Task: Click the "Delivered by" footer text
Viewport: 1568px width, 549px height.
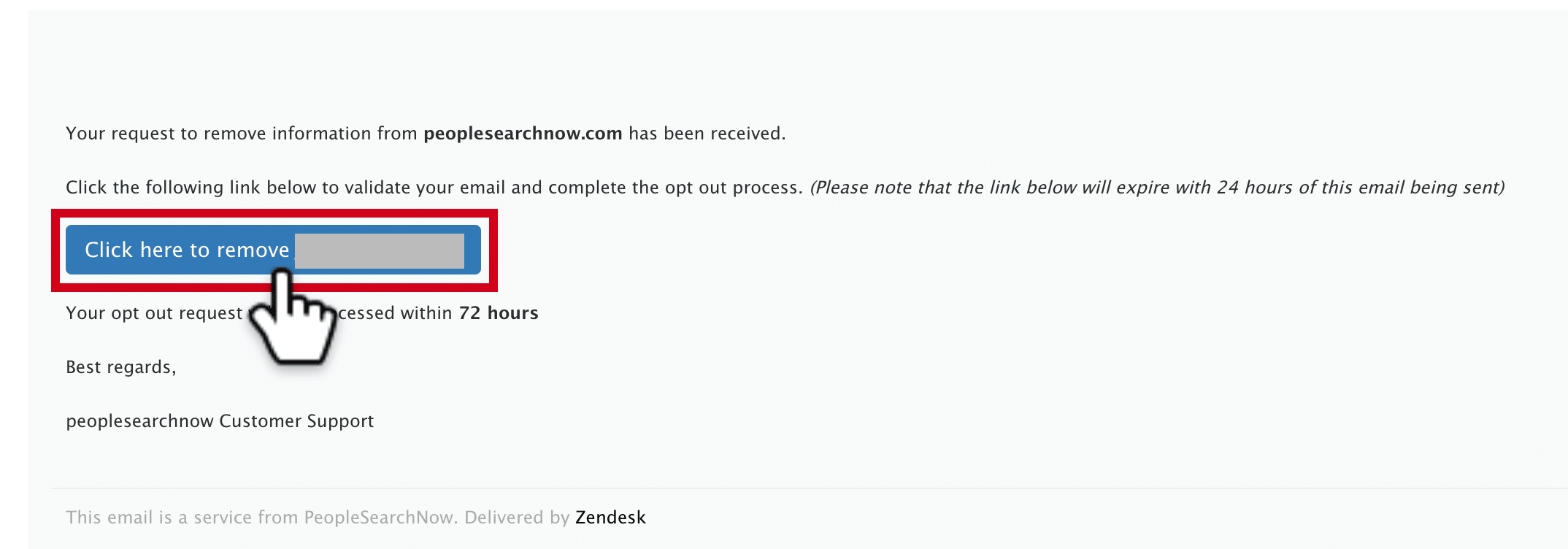Action: [517, 518]
